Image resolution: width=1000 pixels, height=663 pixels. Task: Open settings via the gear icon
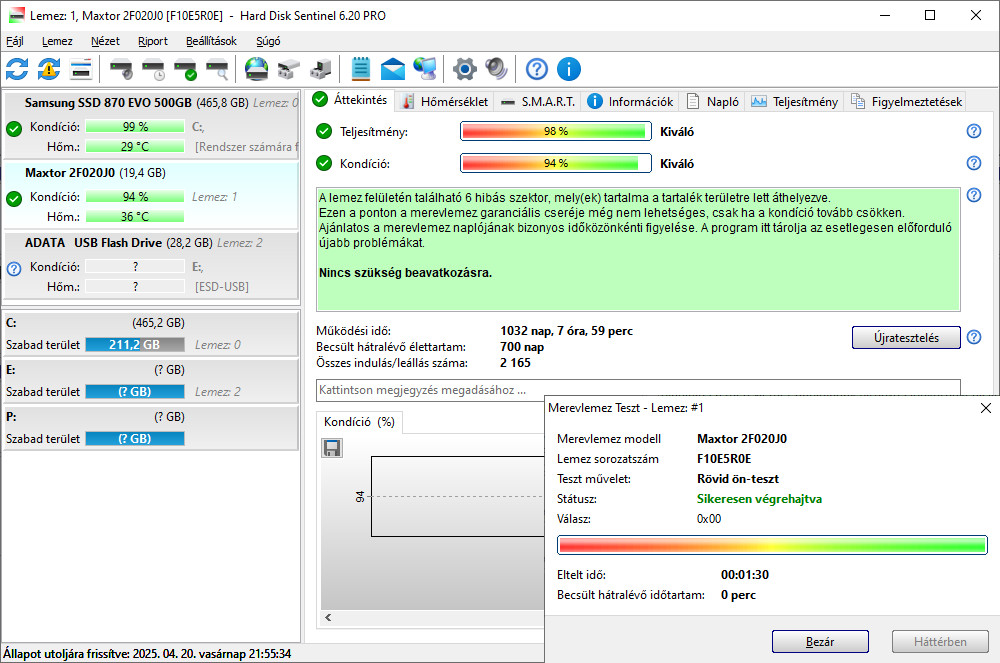click(464, 69)
